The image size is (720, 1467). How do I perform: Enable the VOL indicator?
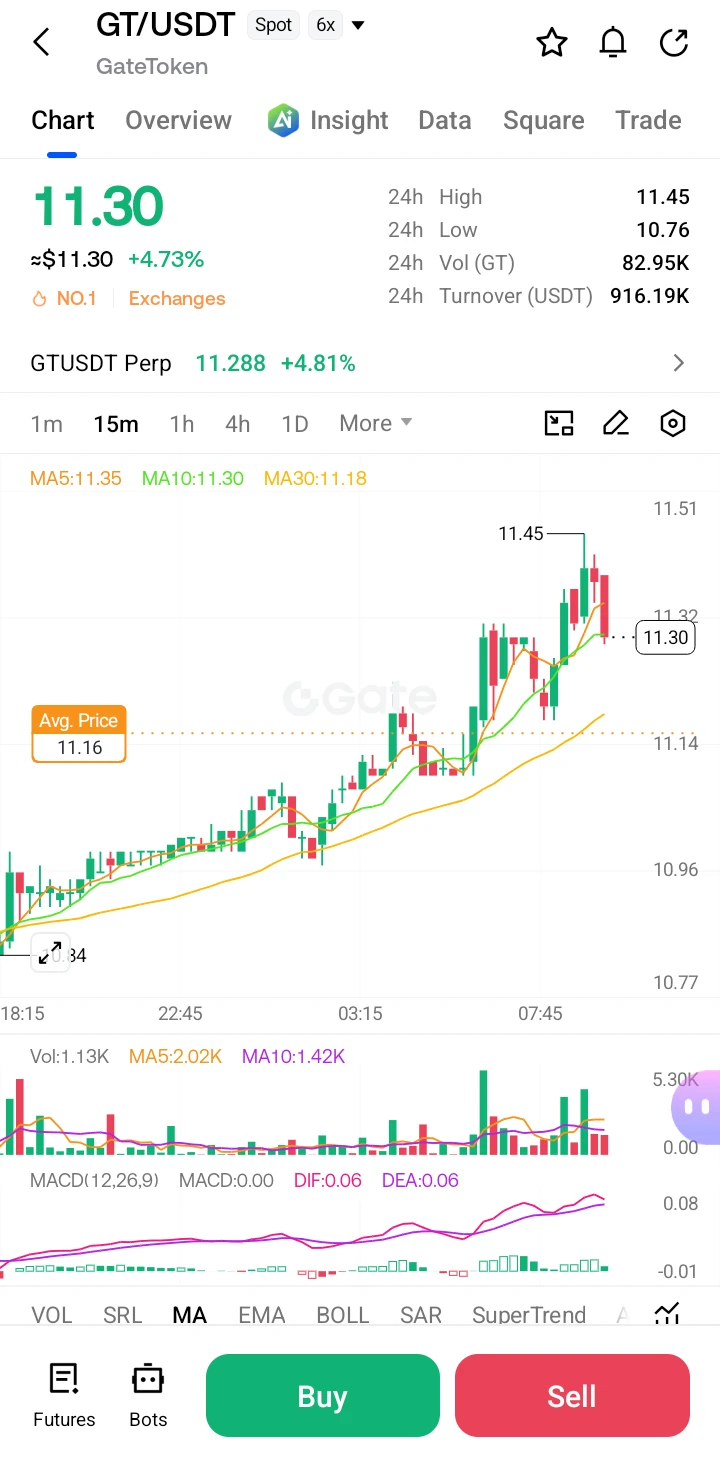point(52,1314)
